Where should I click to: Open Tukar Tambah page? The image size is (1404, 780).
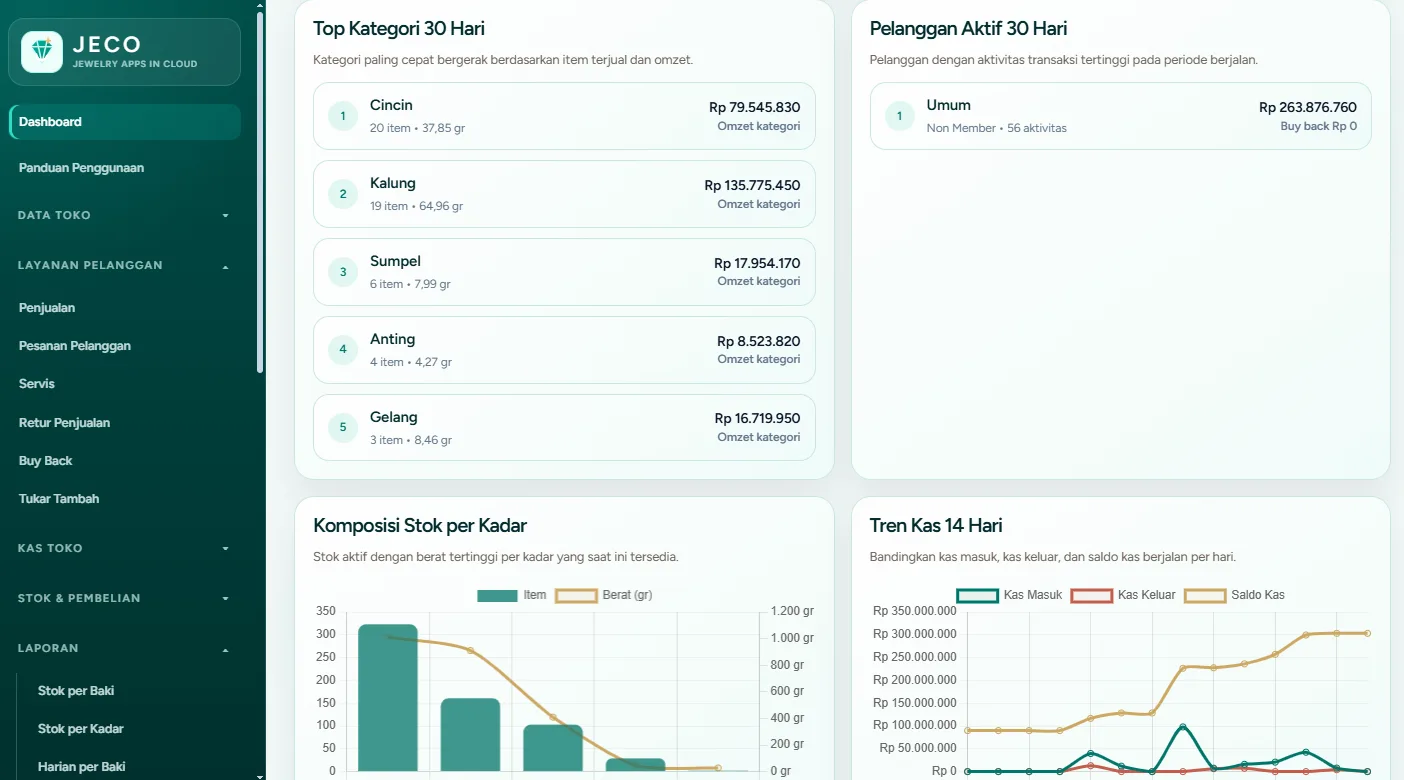[59, 499]
